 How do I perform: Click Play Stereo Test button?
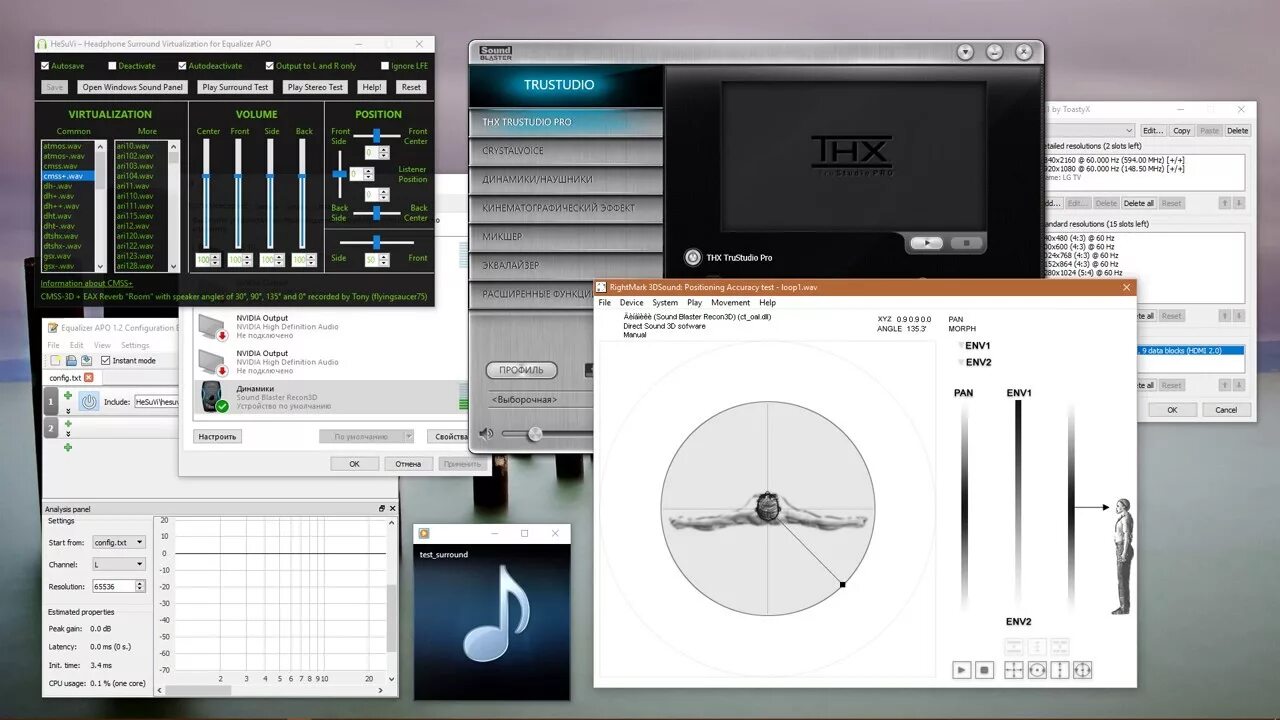315,87
